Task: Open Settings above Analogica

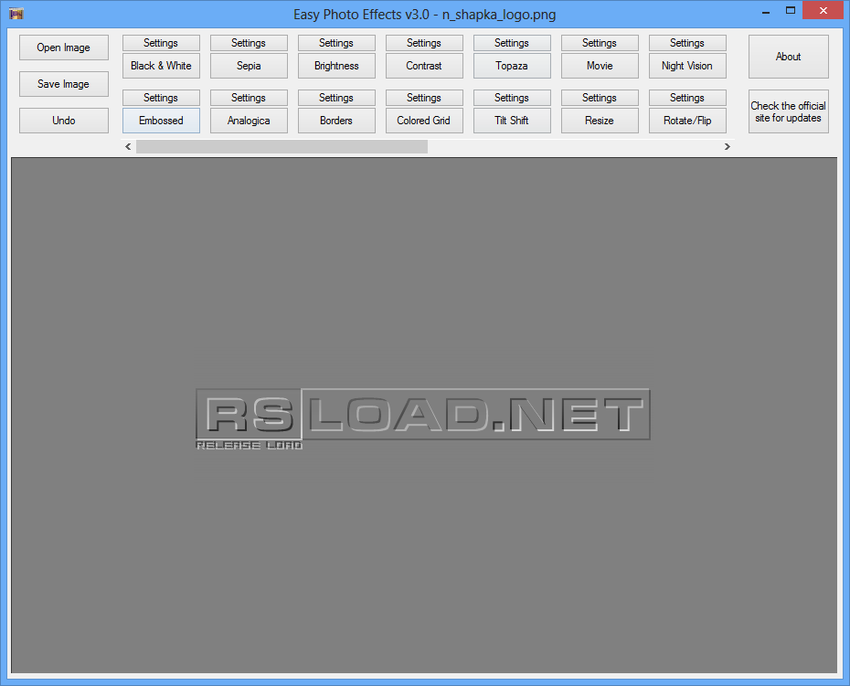Action: pyautogui.click(x=249, y=98)
